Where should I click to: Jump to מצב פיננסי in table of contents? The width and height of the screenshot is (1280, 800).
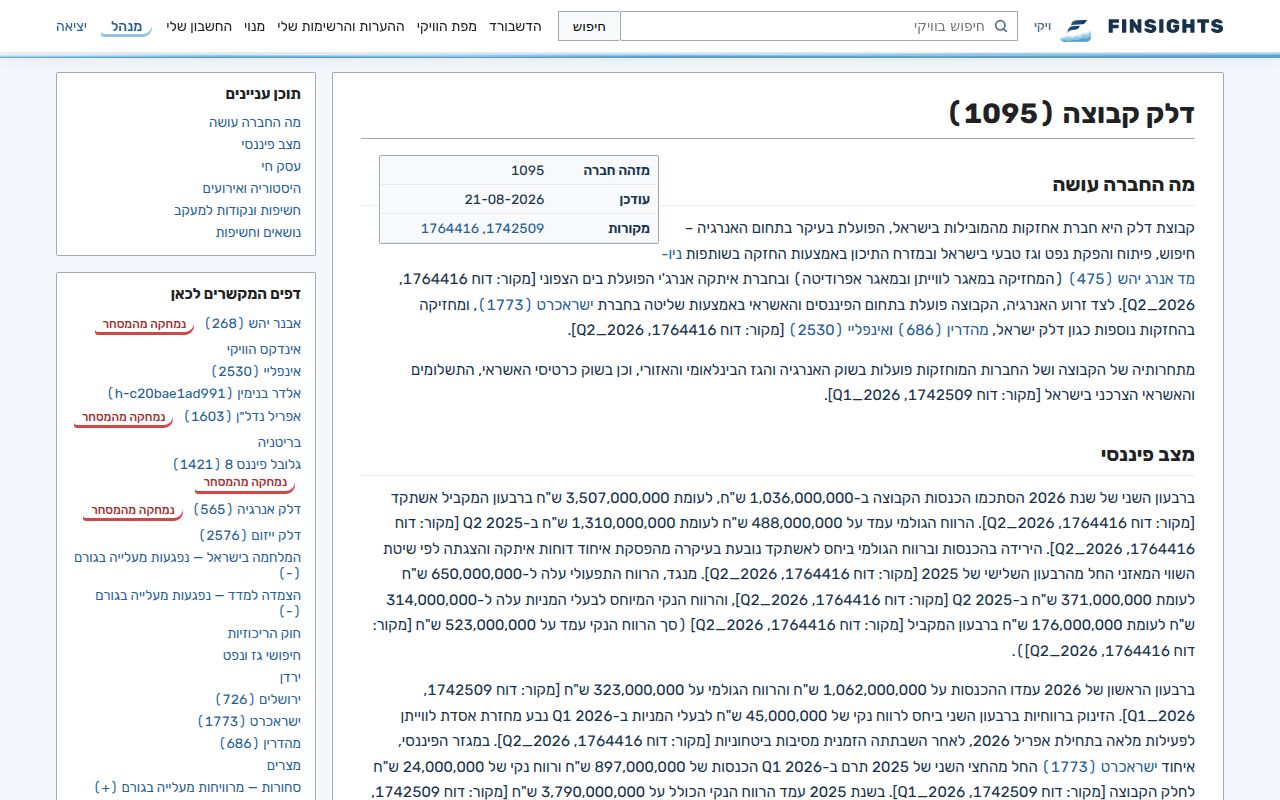tap(271, 144)
